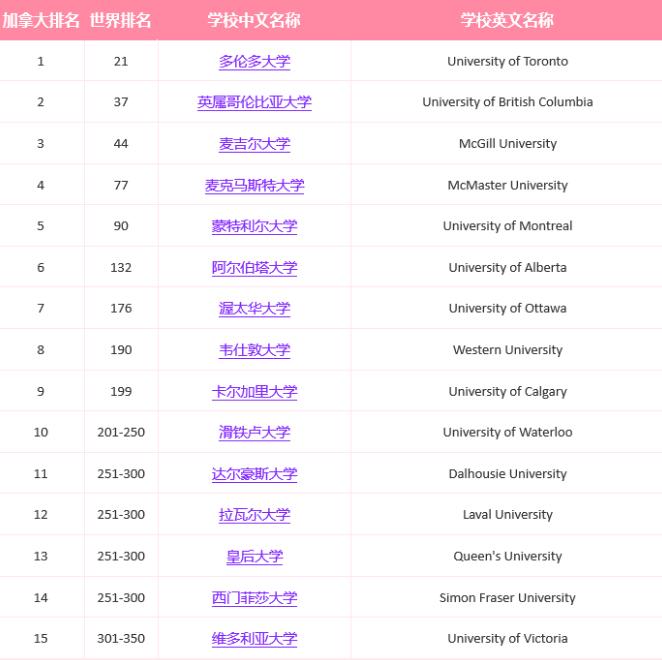Select the Dalhousie University text
The height and width of the screenshot is (660, 662).
point(507,473)
